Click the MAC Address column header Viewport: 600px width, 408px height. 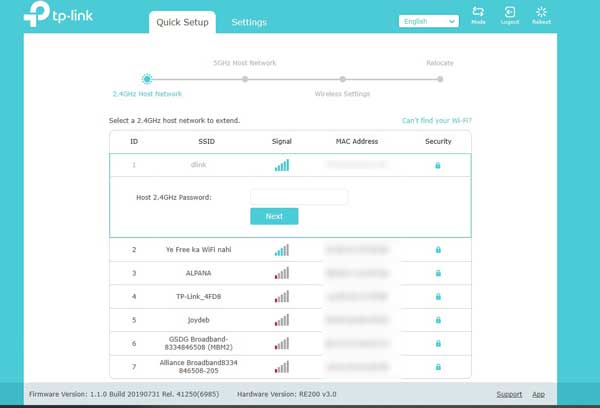(357, 142)
